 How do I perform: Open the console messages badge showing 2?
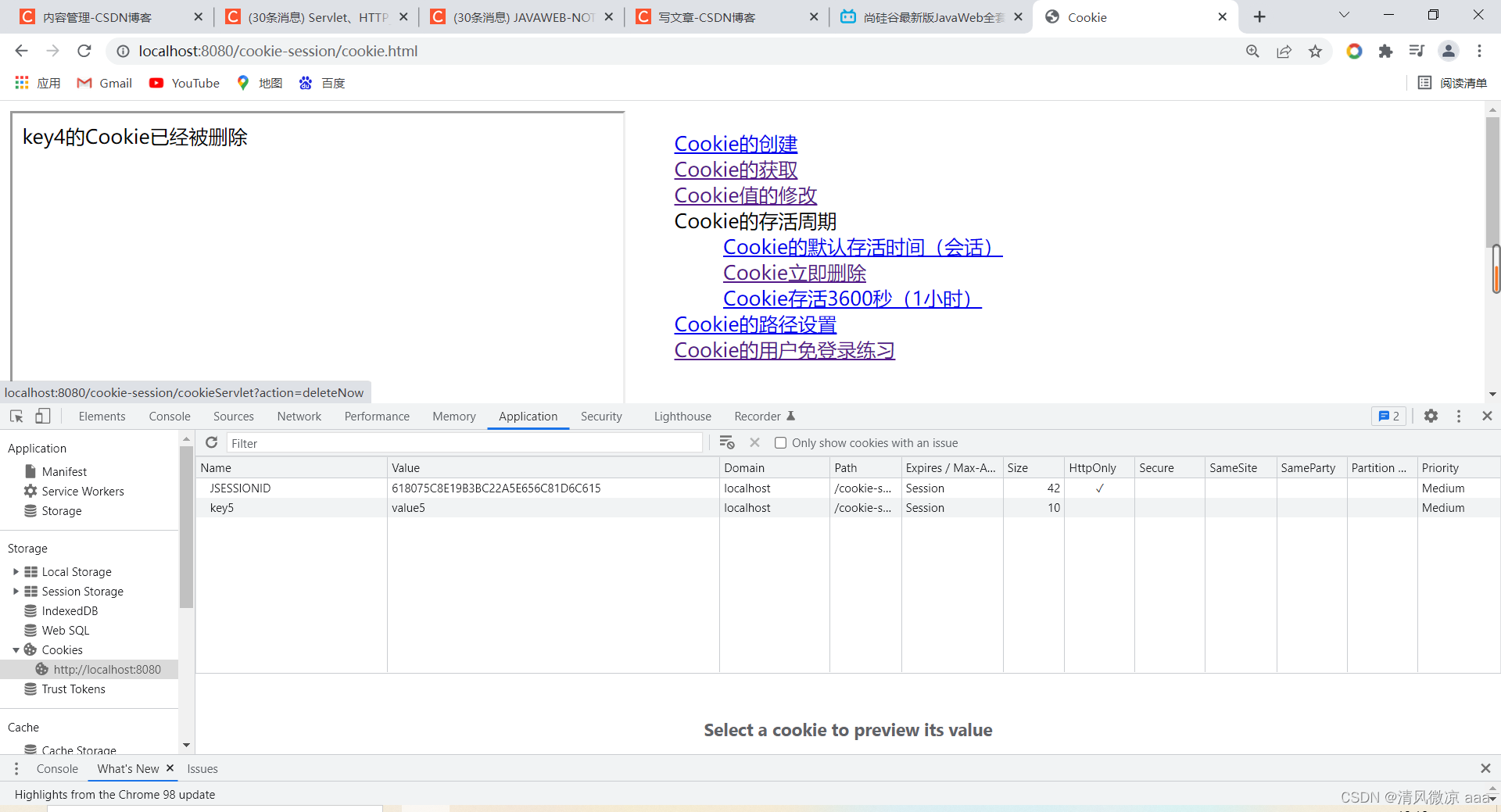[1389, 417]
